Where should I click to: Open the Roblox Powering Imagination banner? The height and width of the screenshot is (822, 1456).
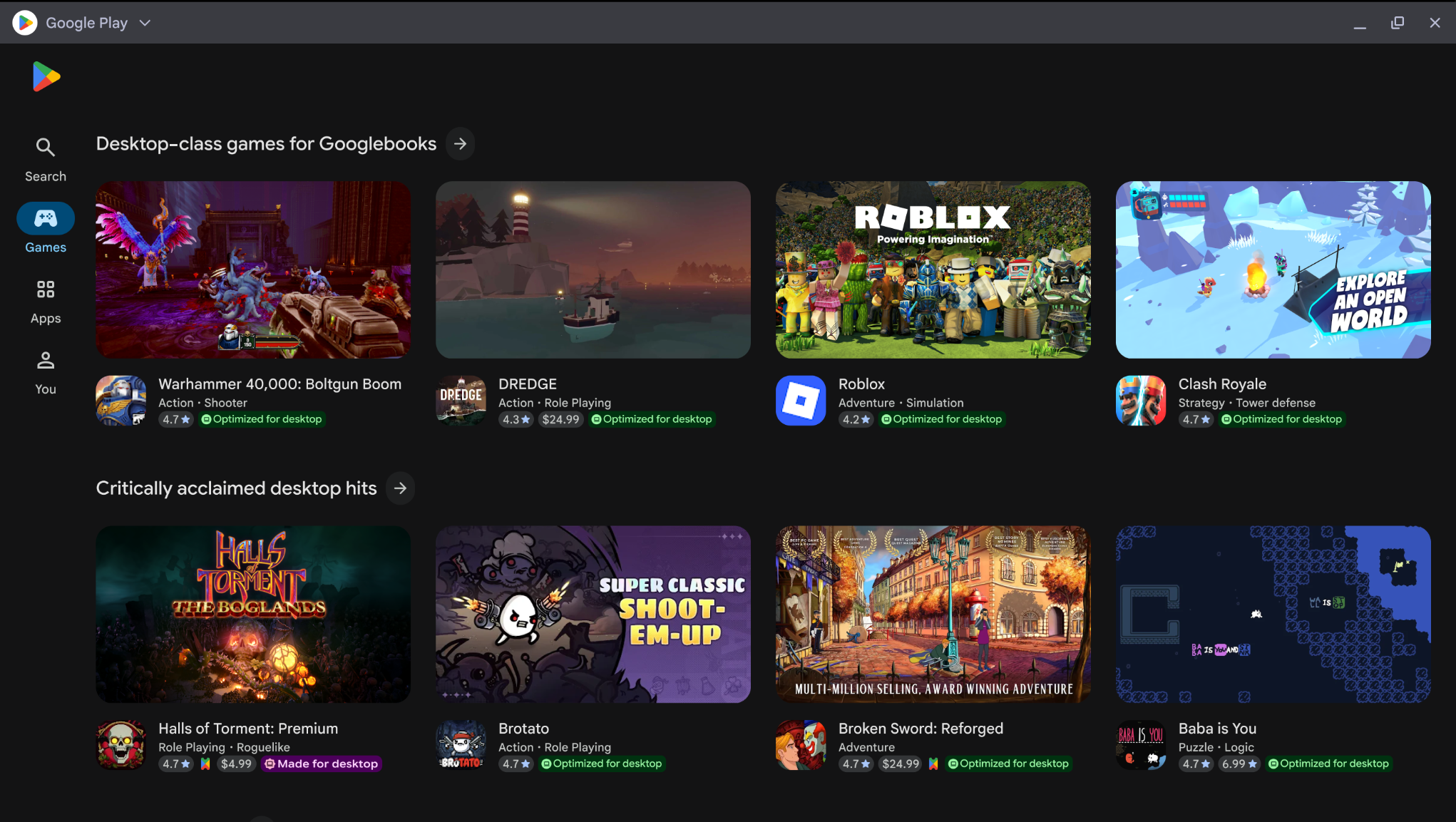pos(933,269)
